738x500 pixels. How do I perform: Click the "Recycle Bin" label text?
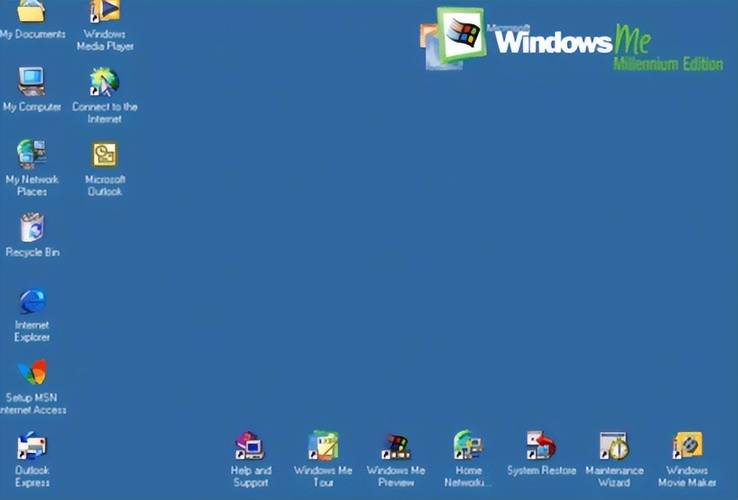coord(32,252)
